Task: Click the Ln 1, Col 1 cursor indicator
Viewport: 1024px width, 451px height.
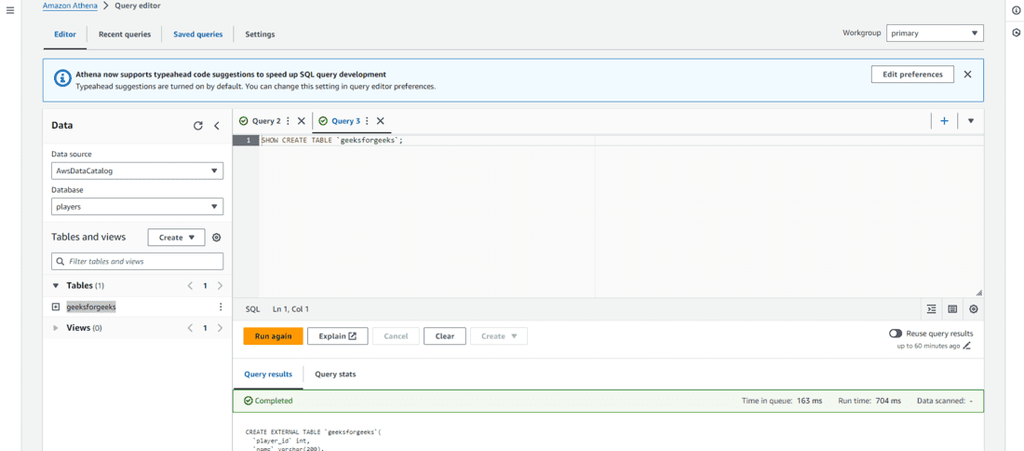Action: (291, 309)
